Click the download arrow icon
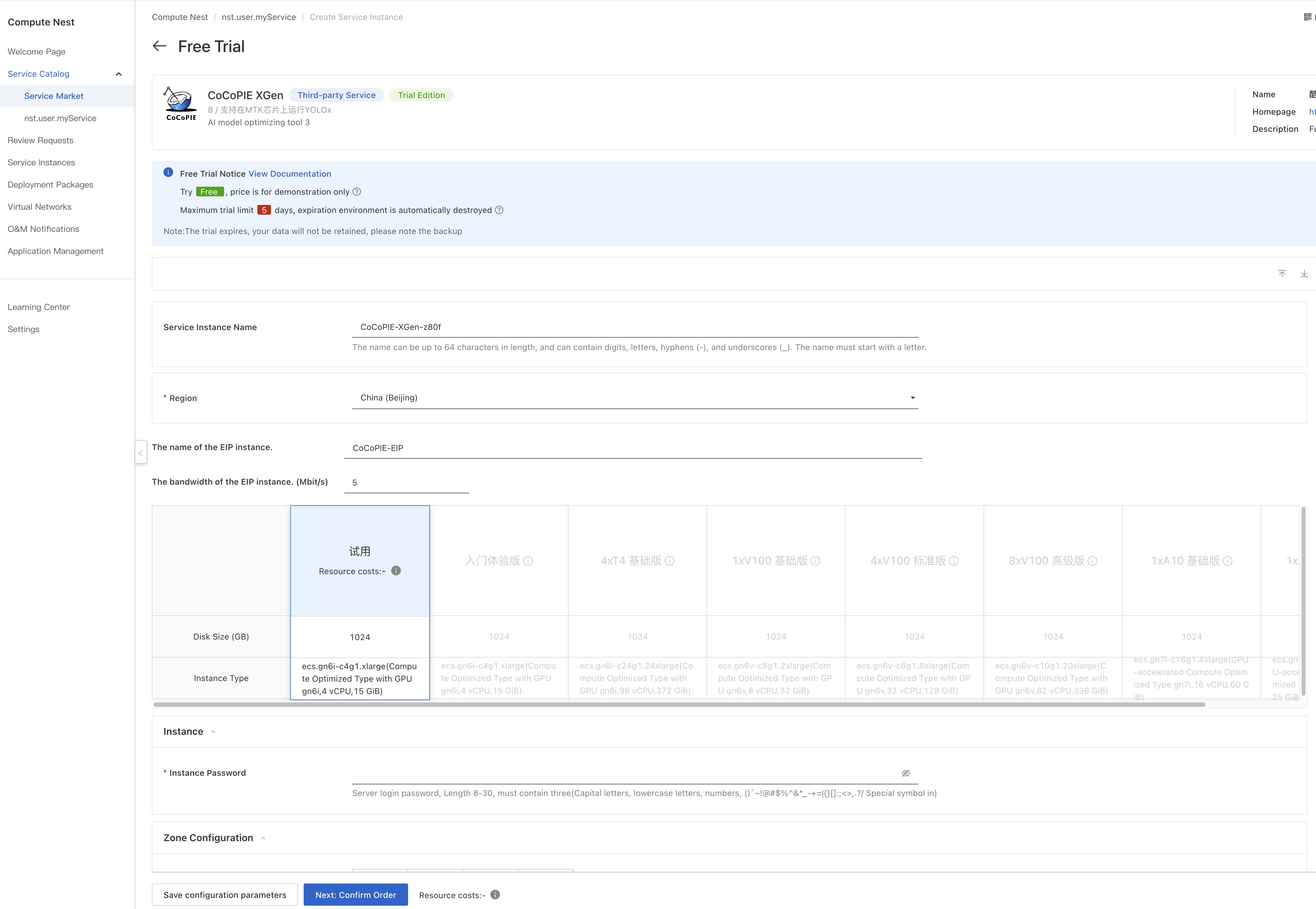The image size is (1316, 909). pyautogui.click(x=1304, y=273)
